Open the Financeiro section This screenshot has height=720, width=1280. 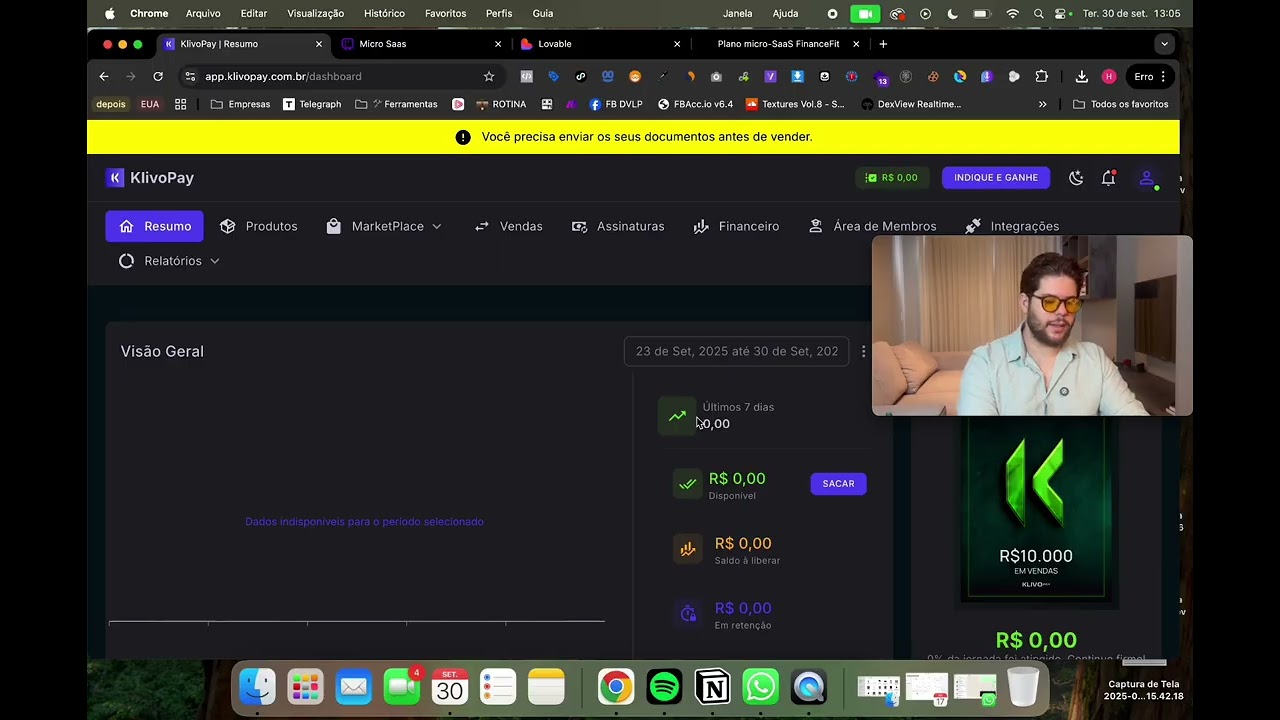[736, 226]
